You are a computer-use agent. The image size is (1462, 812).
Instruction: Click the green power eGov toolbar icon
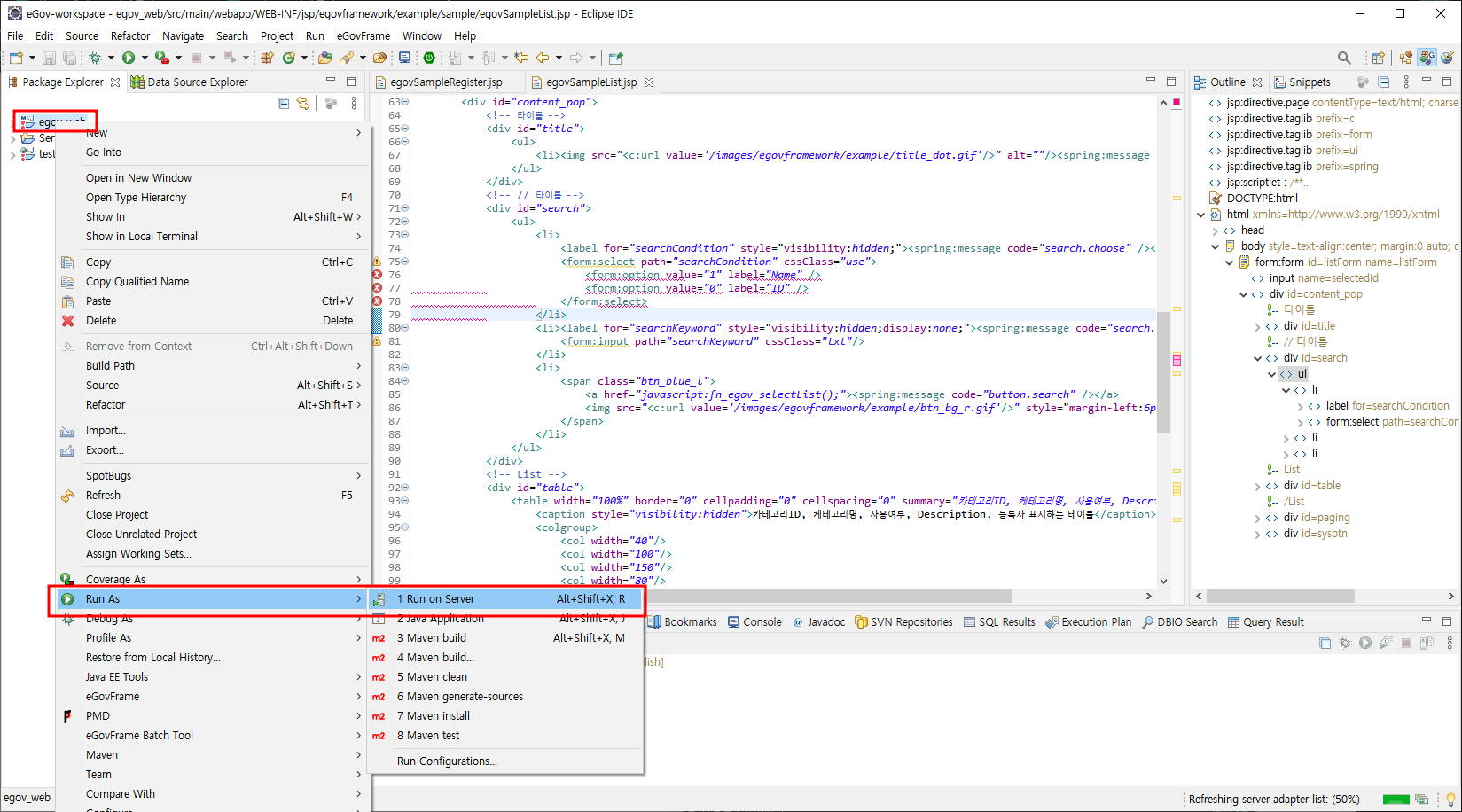(x=429, y=58)
